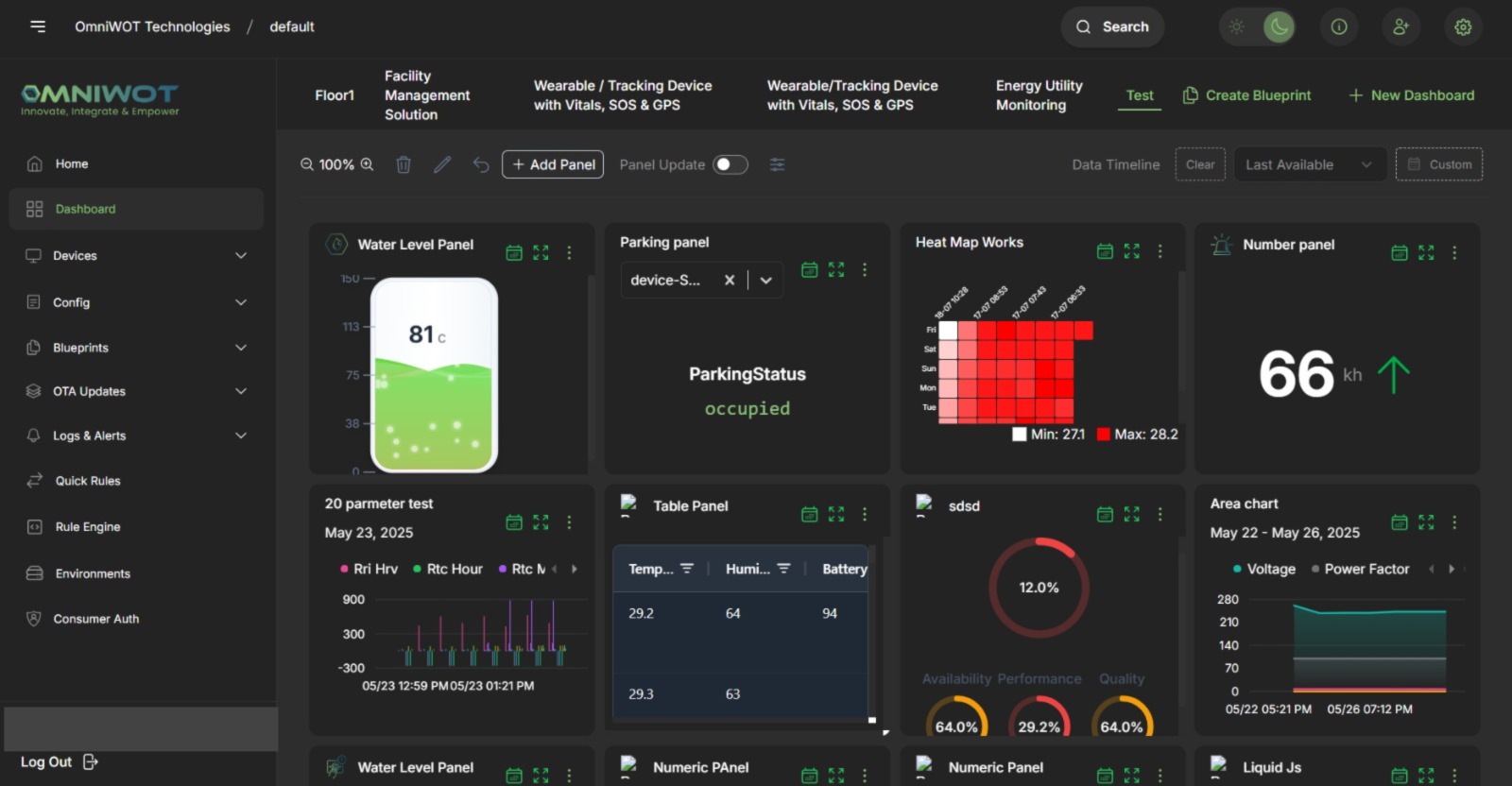The image size is (1512, 786).
Task: Expand the OTA Updates menu
Action: tap(136, 391)
